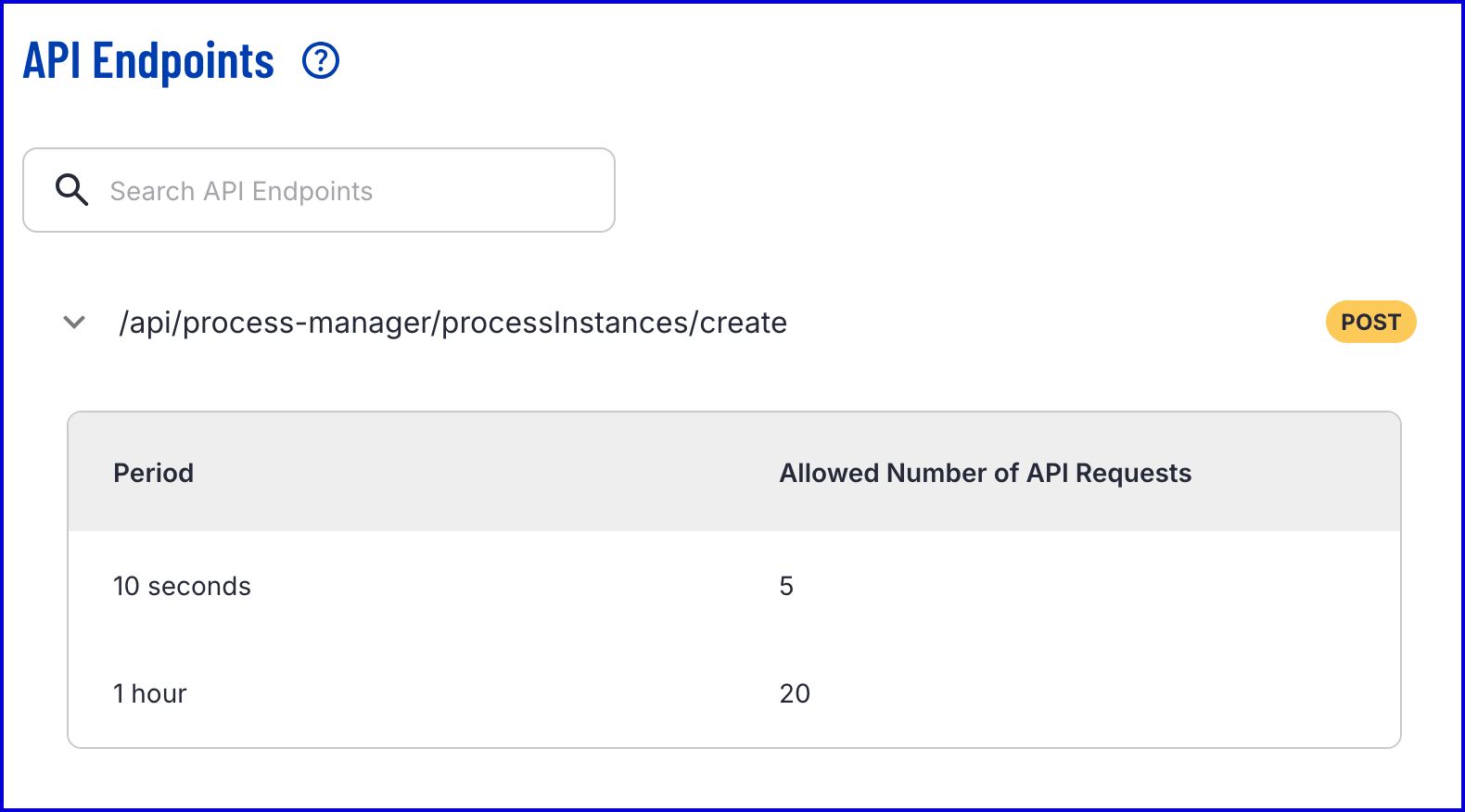The height and width of the screenshot is (812, 1465).
Task: Click the allowed requests value 5
Action: coord(786,587)
